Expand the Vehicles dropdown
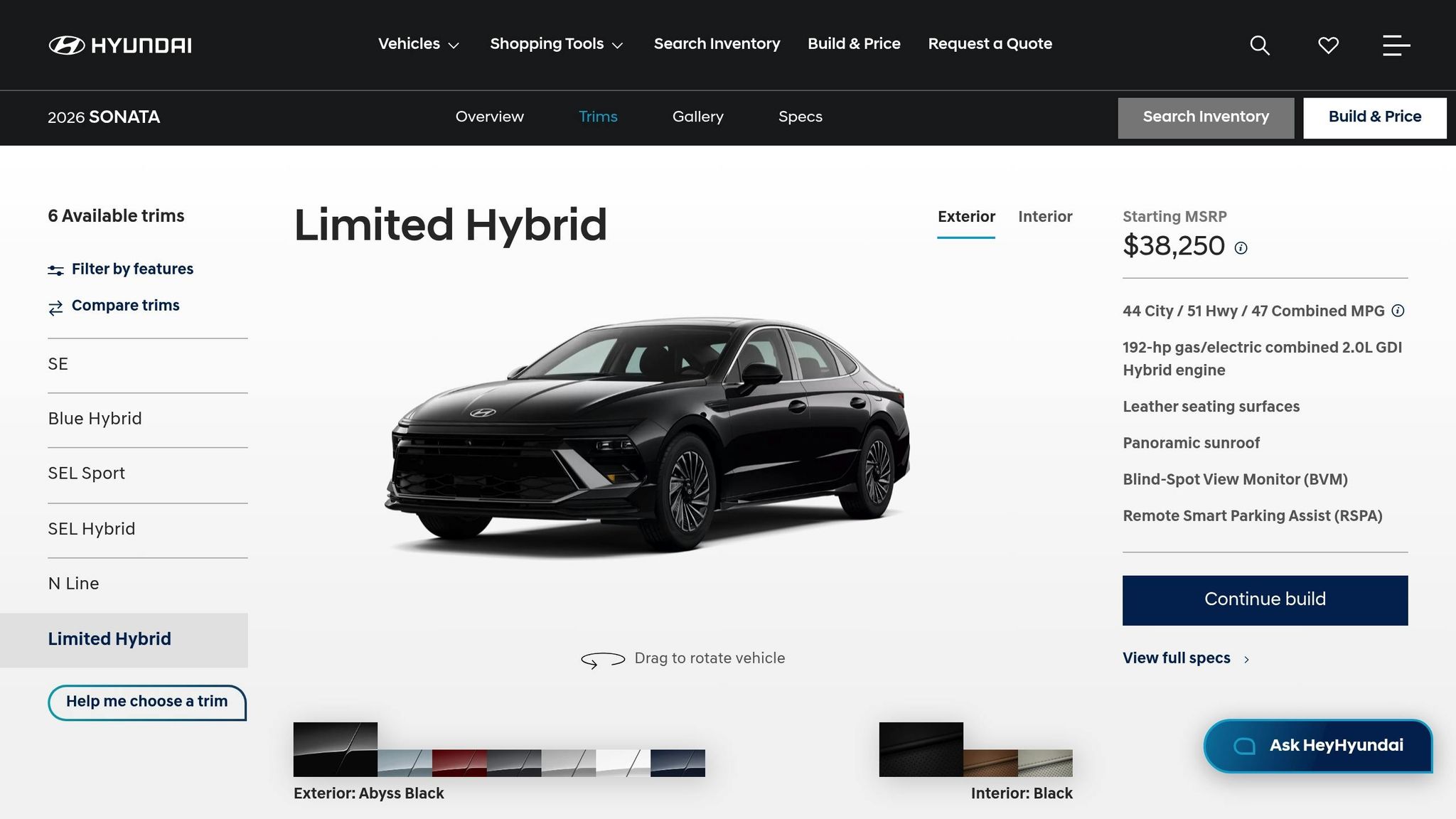This screenshot has height=819, width=1456. pos(418,44)
